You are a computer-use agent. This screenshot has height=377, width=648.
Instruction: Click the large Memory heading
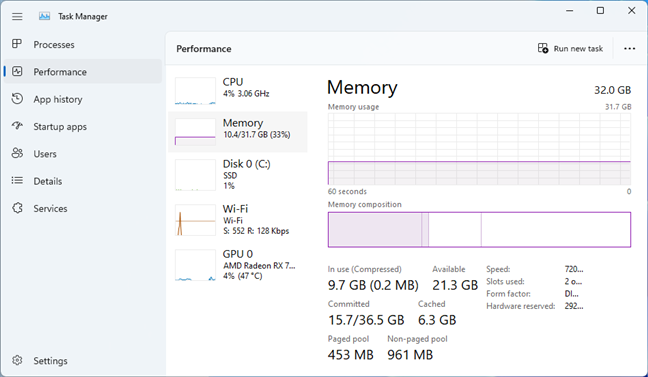[x=362, y=88]
